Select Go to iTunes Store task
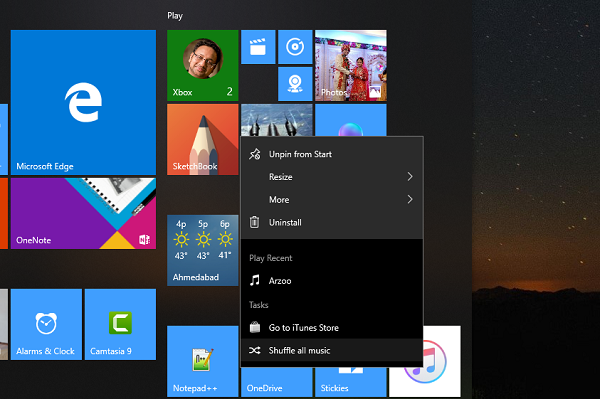The width and height of the screenshot is (600, 399). [332, 327]
